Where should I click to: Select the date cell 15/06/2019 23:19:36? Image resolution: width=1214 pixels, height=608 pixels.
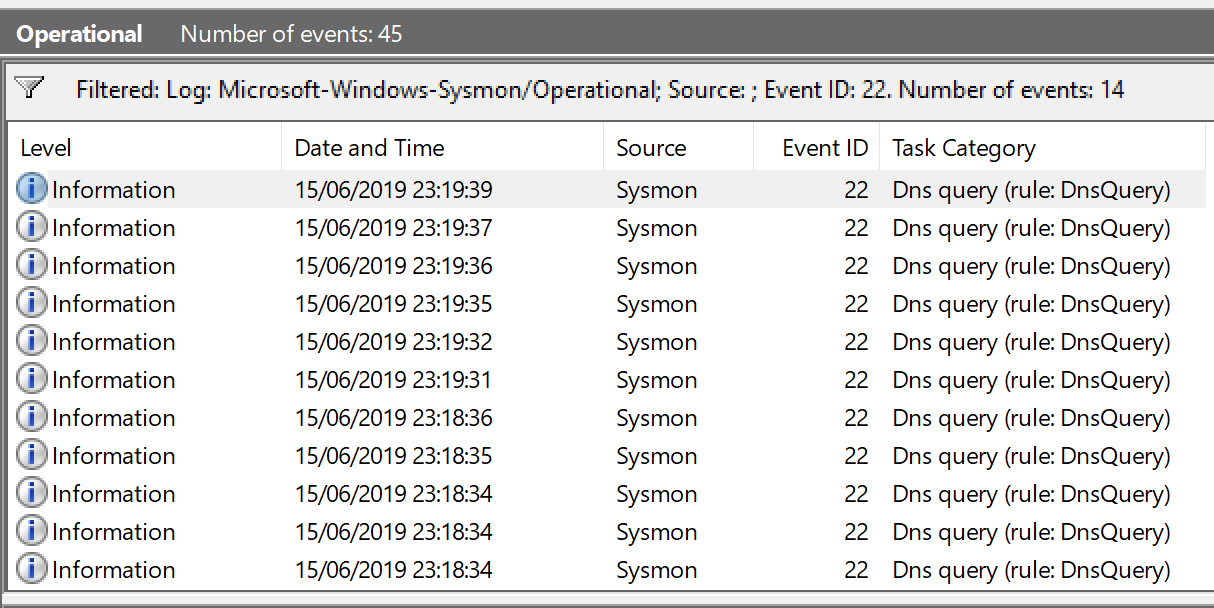393,266
